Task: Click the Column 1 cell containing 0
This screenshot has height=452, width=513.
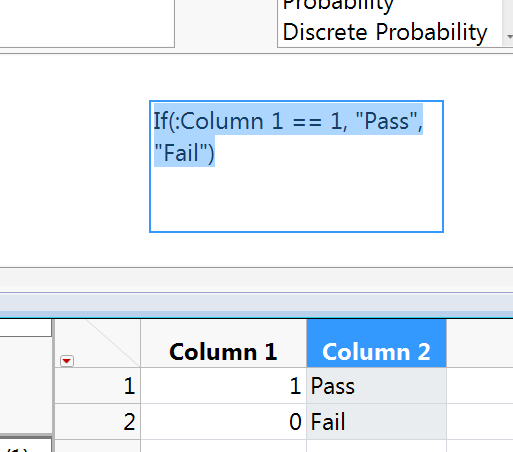Action: [x=223, y=421]
